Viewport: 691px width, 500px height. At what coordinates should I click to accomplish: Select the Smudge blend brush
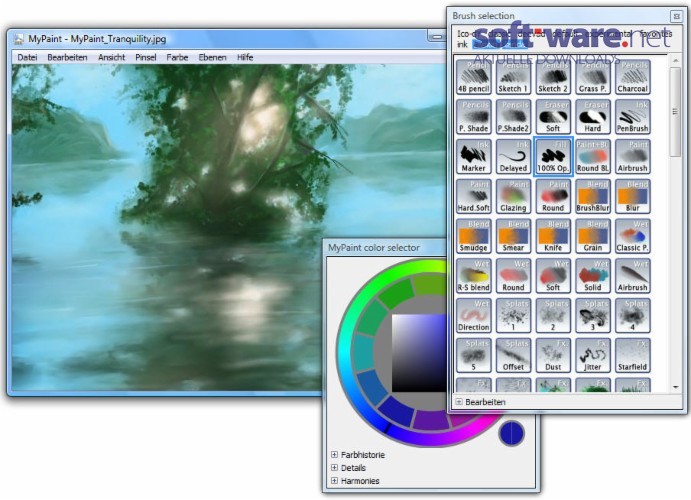pos(473,236)
